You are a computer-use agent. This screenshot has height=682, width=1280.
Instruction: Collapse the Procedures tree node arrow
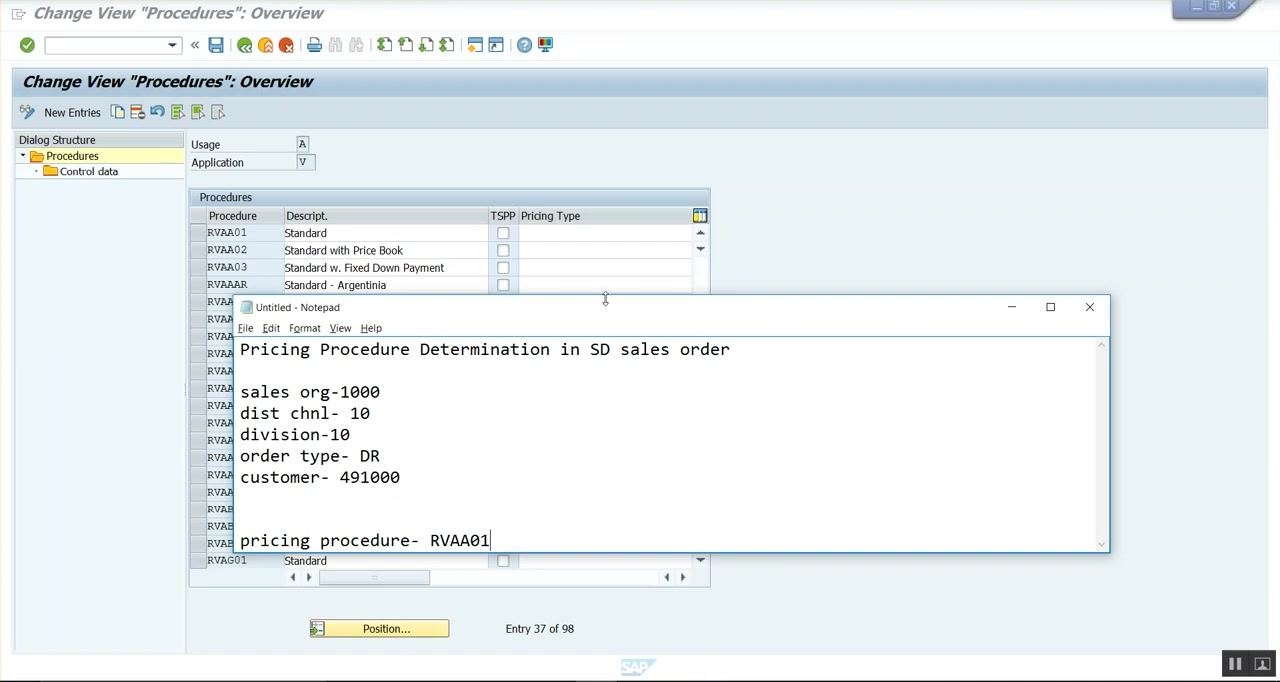pyautogui.click(x=23, y=156)
